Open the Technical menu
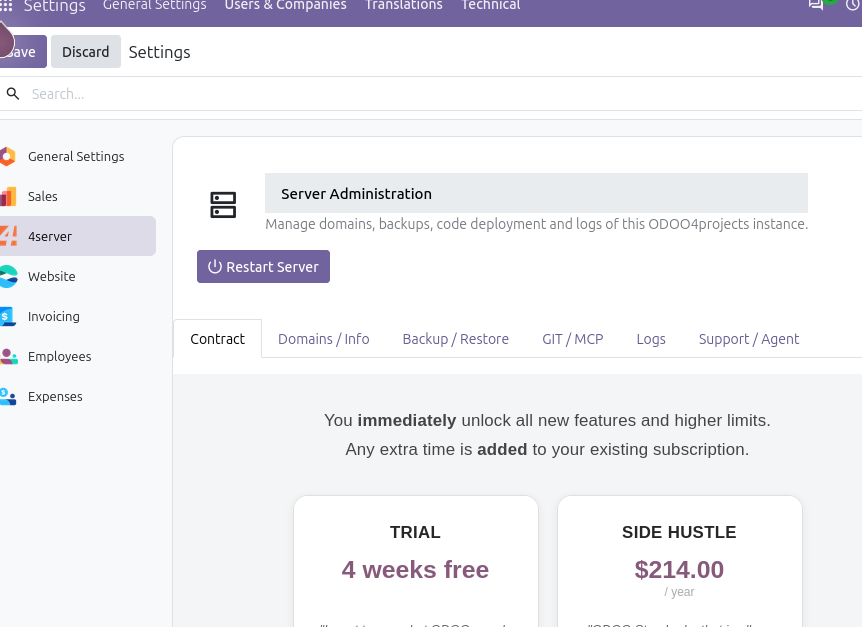The height and width of the screenshot is (627, 862). pyautogui.click(x=490, y=5)
